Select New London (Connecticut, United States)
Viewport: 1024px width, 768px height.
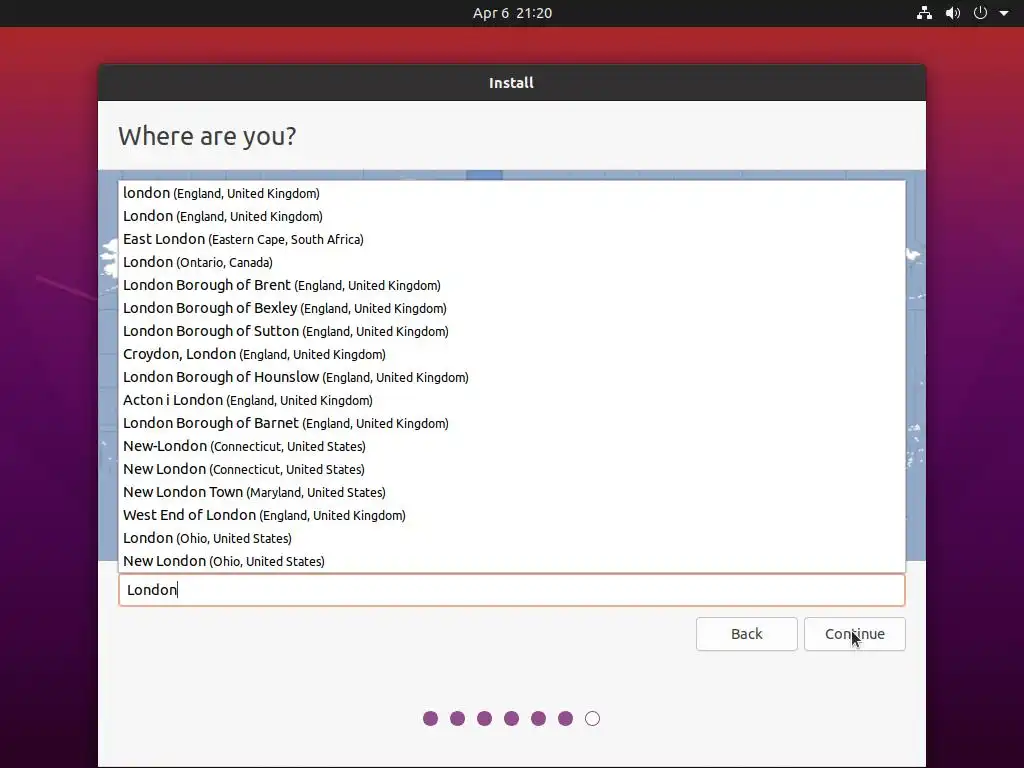[x=512, y=469]
